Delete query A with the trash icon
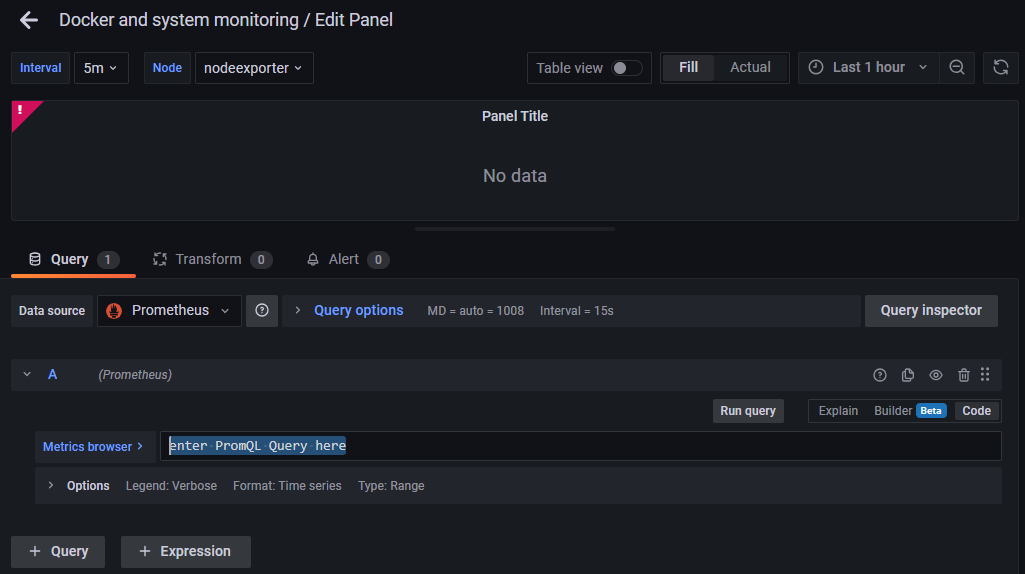Viewport: 1025px width, 574px height. click(964, 375)
